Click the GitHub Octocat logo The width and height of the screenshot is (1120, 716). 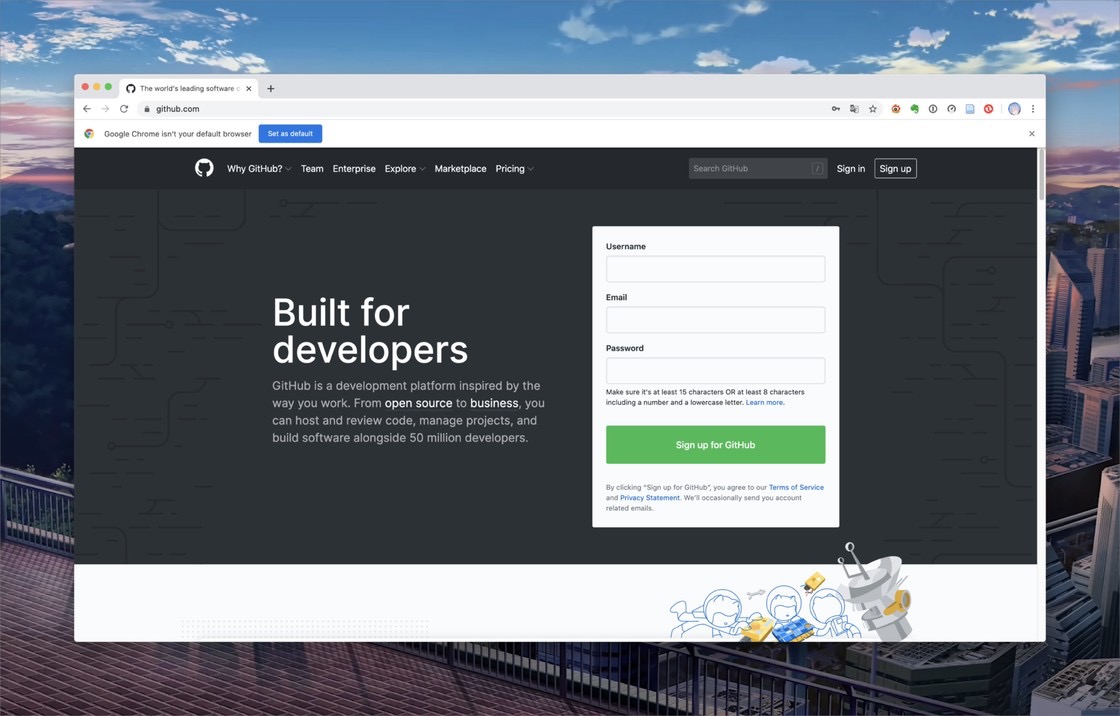204,168
